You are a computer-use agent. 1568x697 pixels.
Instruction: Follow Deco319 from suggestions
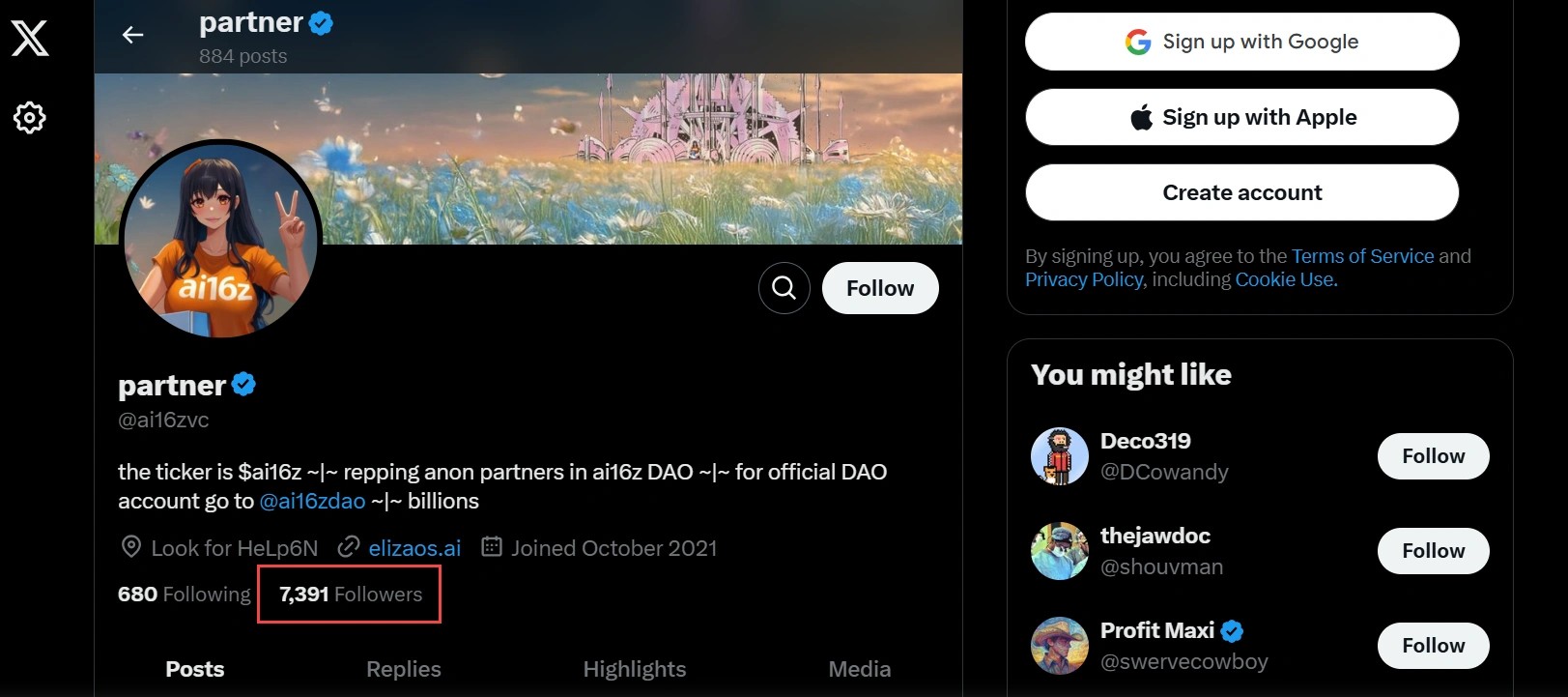coord(1433,456)
